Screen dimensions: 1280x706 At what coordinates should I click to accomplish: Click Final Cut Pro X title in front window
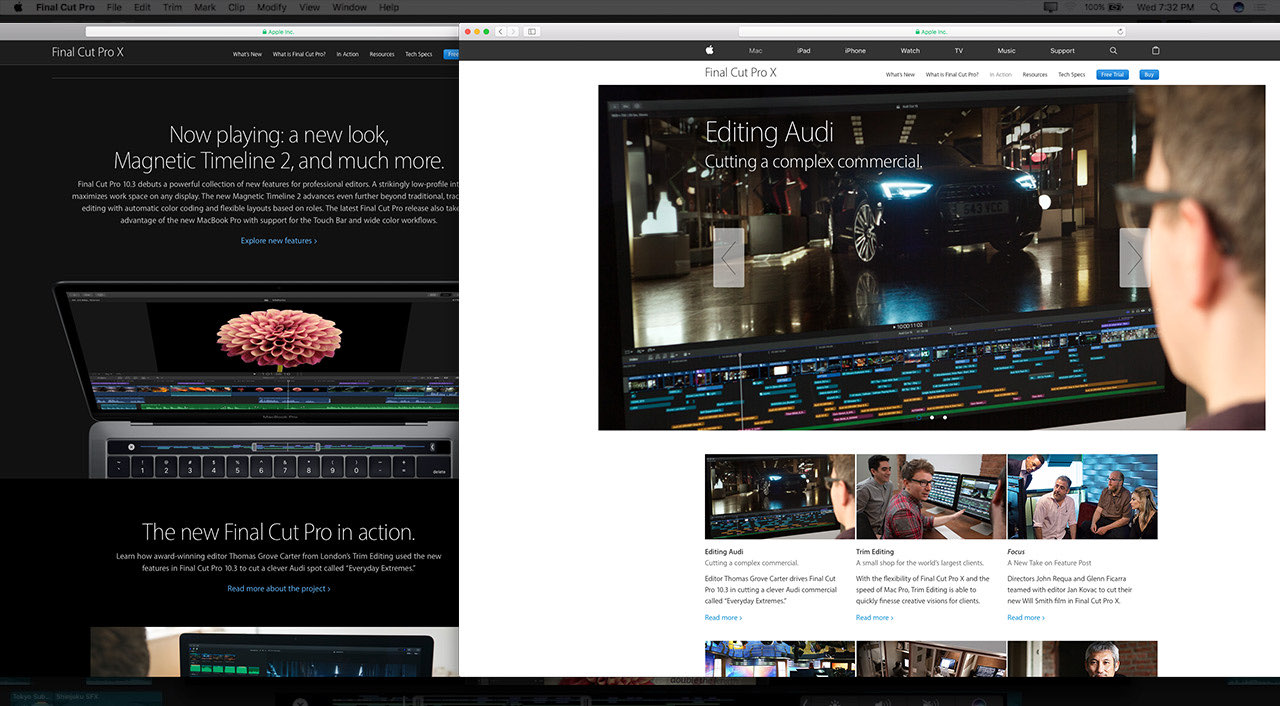[x=740, y=73]
